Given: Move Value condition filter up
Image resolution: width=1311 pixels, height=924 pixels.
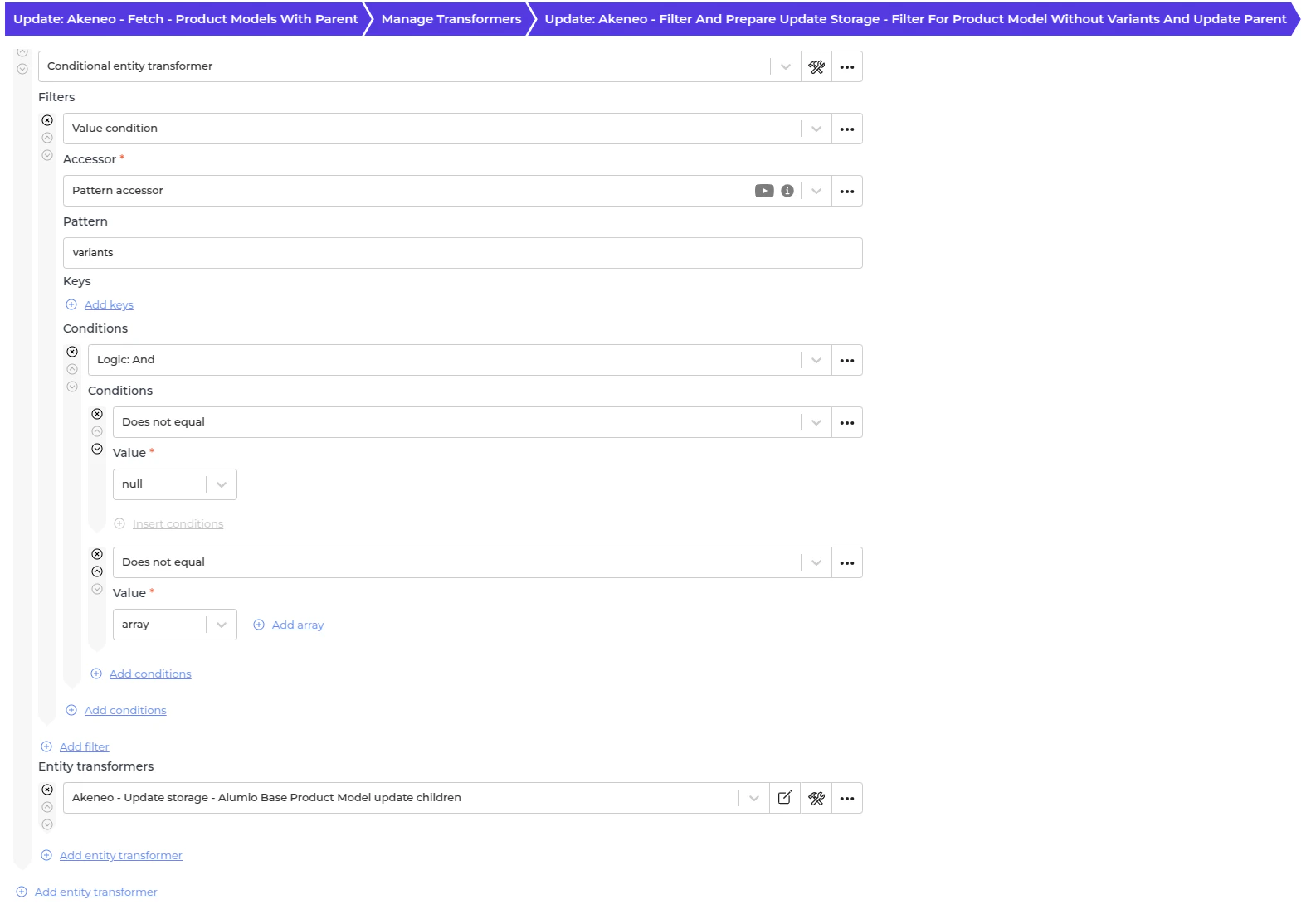Looking at the screenshot, I should click(47, 138).
